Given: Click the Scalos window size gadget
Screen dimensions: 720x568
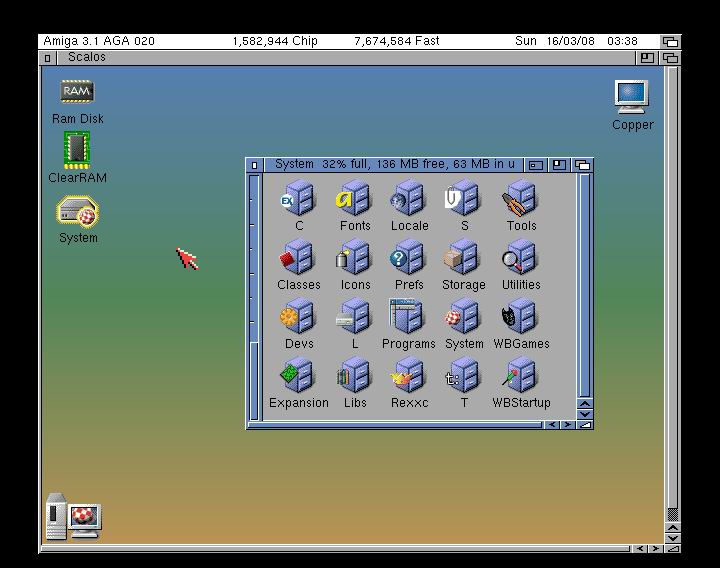Looking at the screenshot, I should click(673, 549).
